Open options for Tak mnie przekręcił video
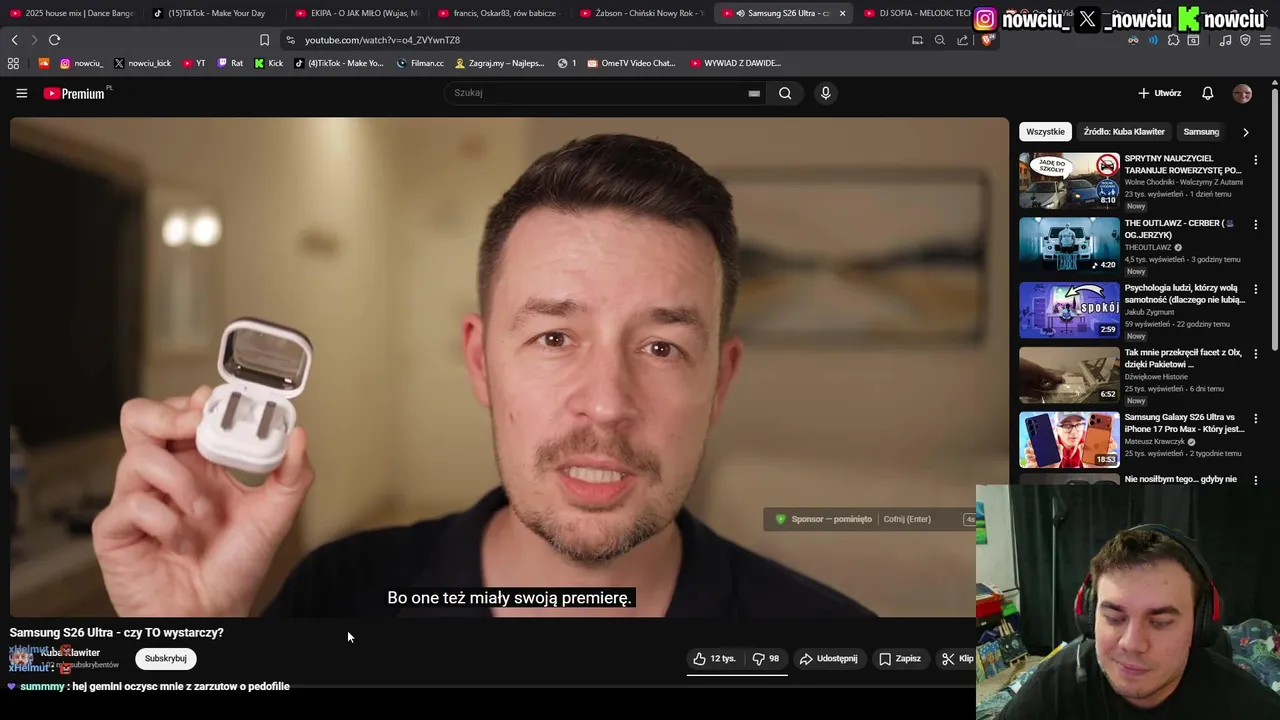 1256,354
